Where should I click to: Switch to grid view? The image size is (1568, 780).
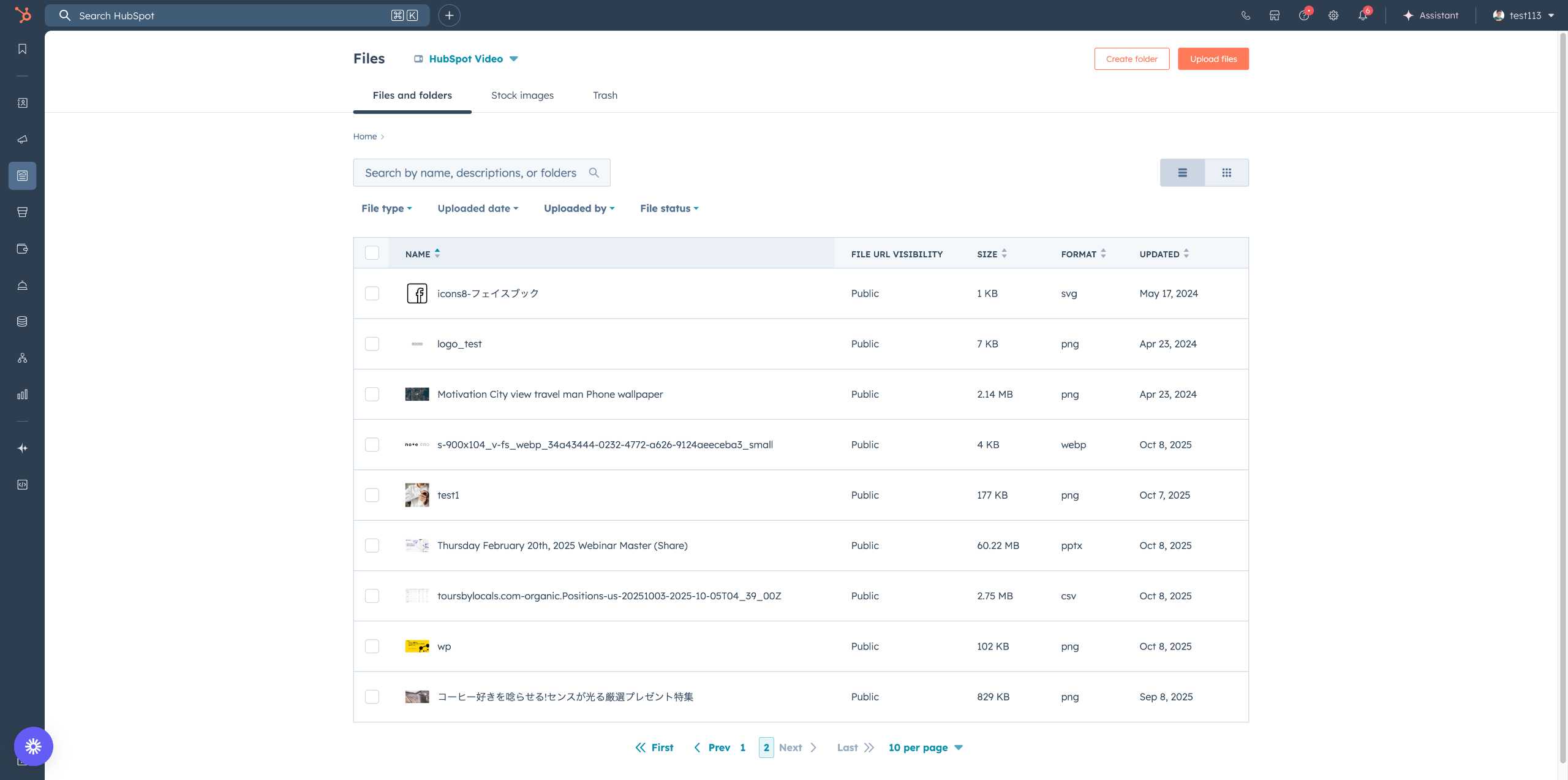(1226, 173)
